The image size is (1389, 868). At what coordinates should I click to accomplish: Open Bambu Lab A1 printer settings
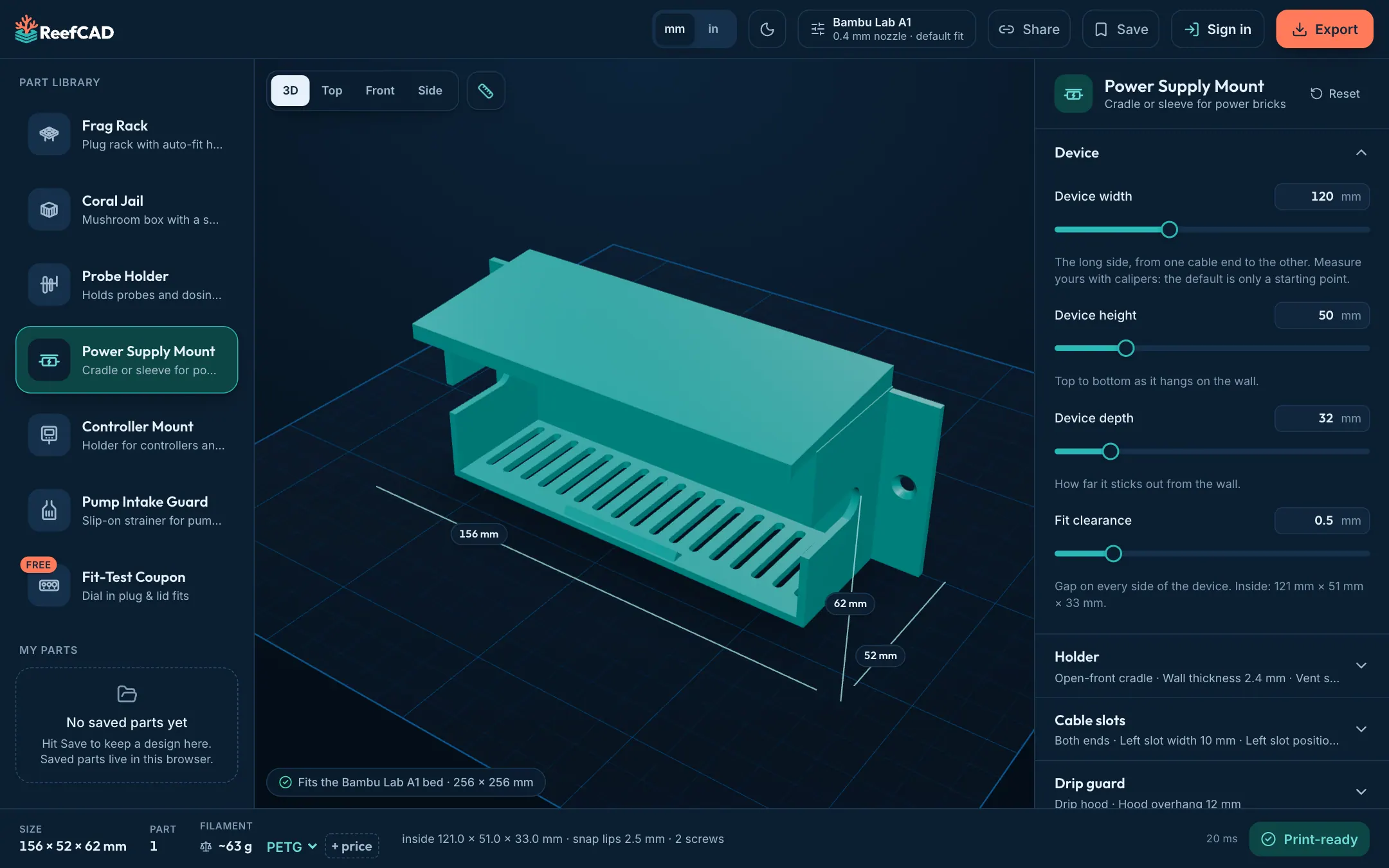click(x=887, y=29)
